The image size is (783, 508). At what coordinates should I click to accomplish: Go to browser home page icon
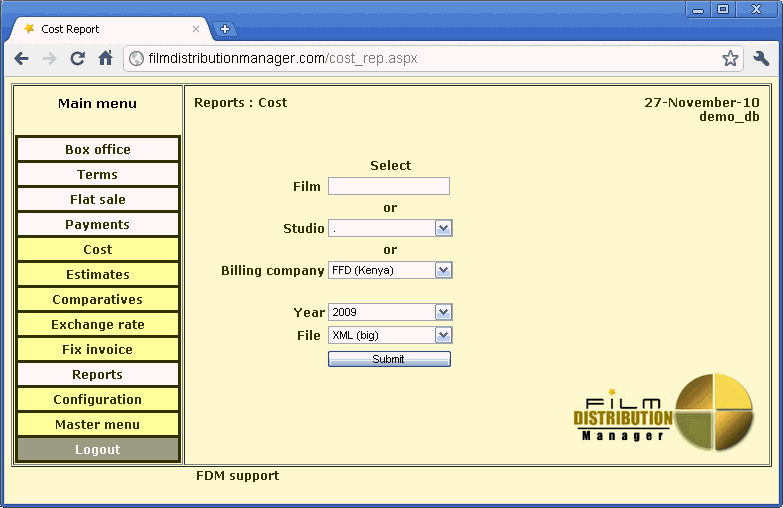[x=105, y=59]
